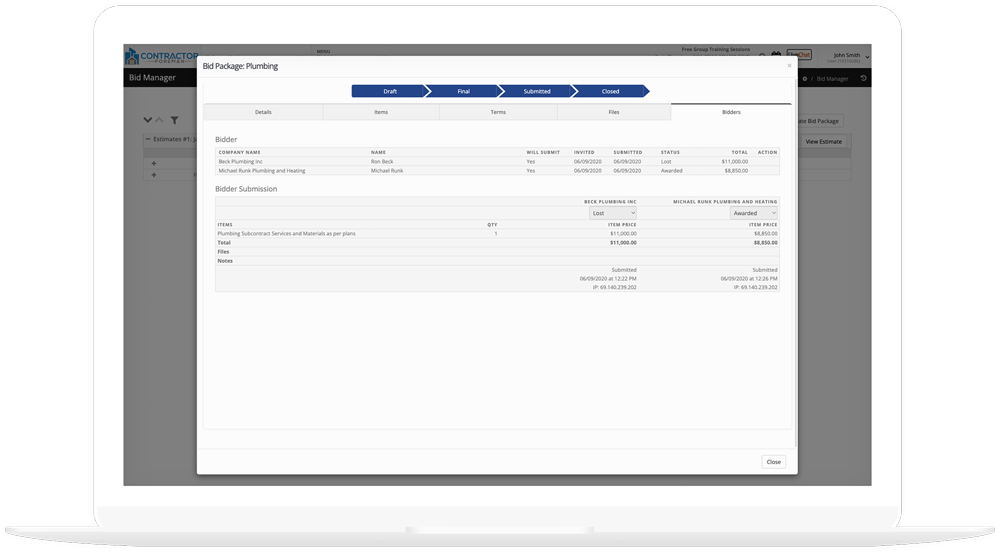Click the filter funnel icon
This screenshot has width=1000, height=552.
pyautogui.click(x=174, y=120)
